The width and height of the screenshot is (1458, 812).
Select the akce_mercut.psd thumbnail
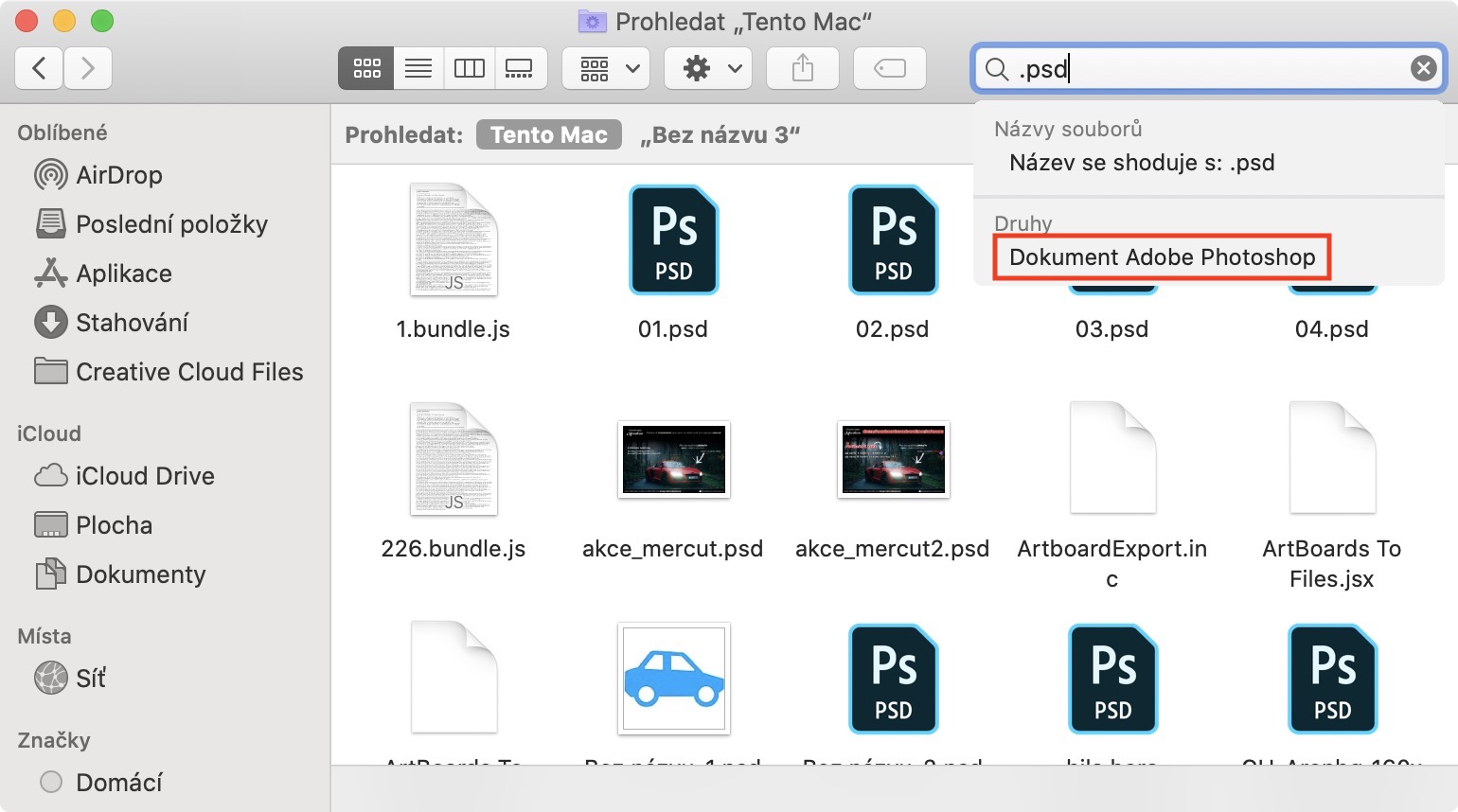pos(673,459)
